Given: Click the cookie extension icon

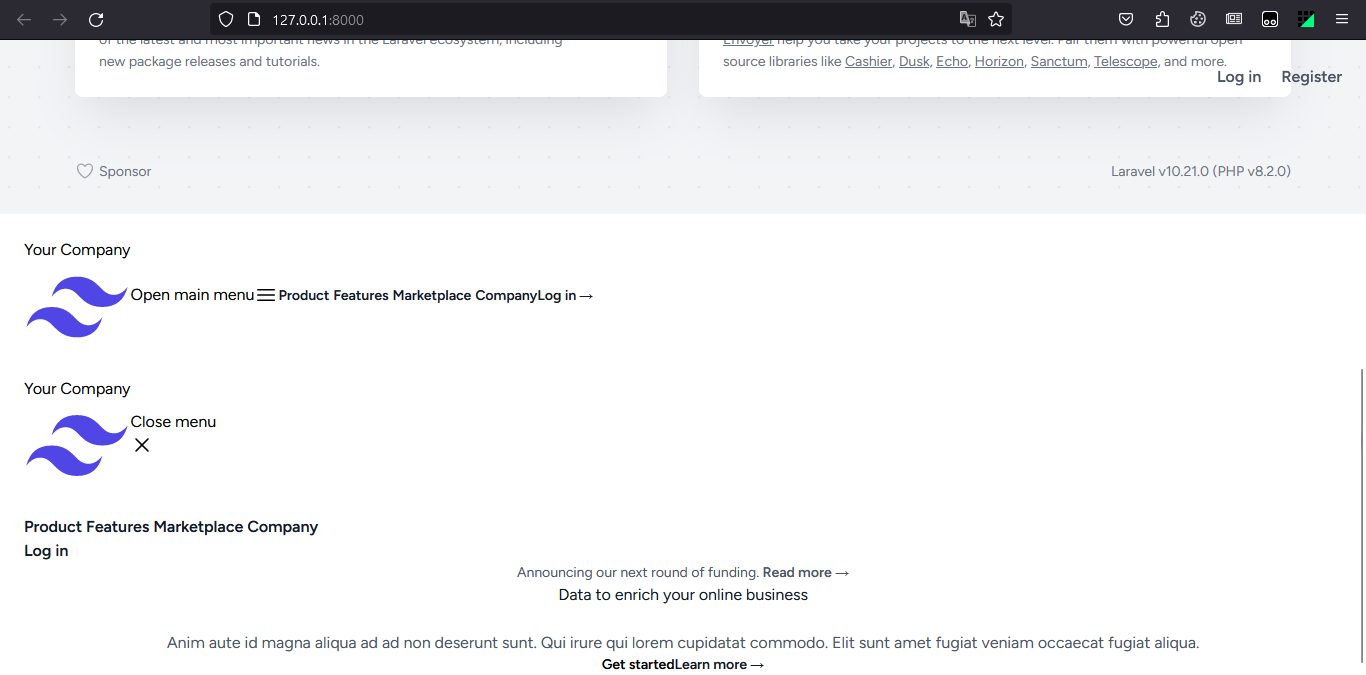Looking at the screenshot, I should point(1198,19).
